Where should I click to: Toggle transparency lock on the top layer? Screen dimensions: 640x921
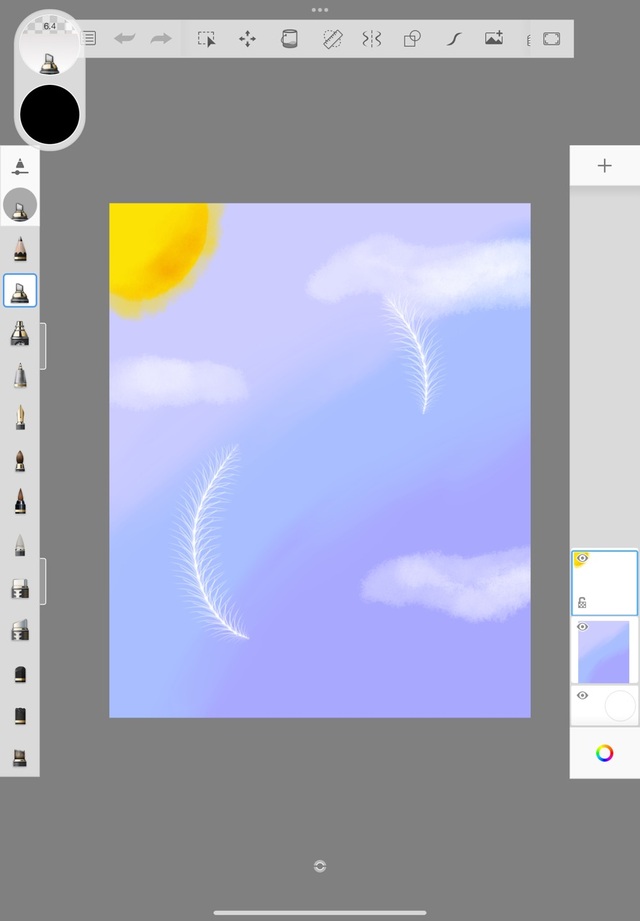[582, 603]
